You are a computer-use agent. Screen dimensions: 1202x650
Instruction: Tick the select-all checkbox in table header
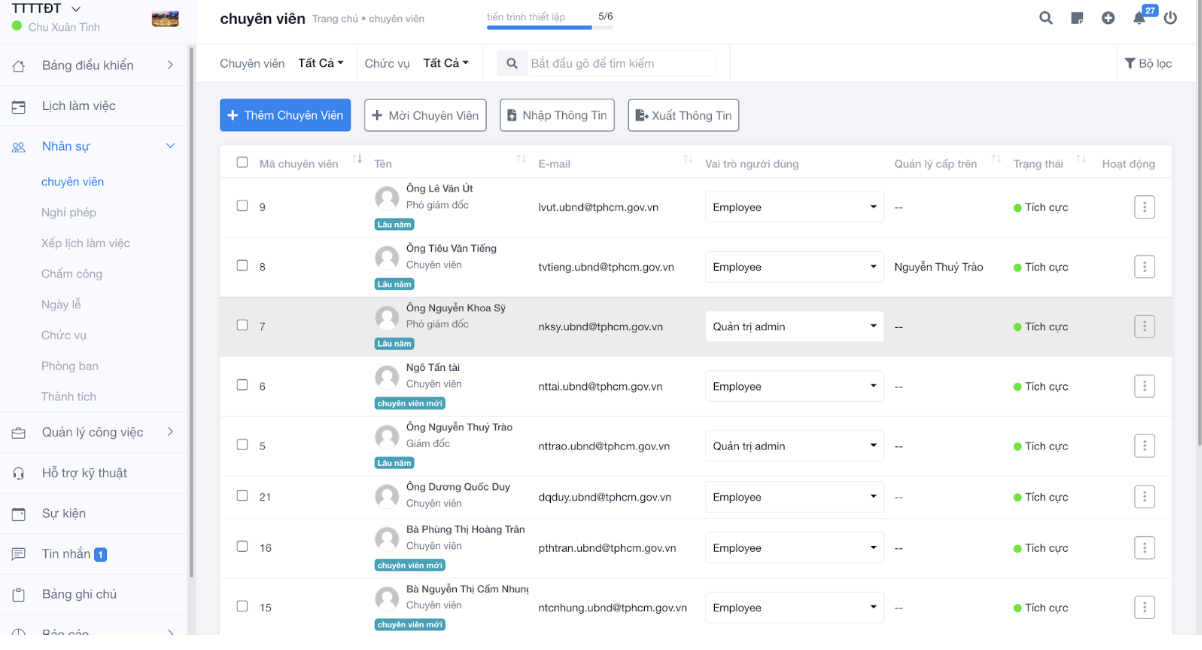(x=242, y=162)
